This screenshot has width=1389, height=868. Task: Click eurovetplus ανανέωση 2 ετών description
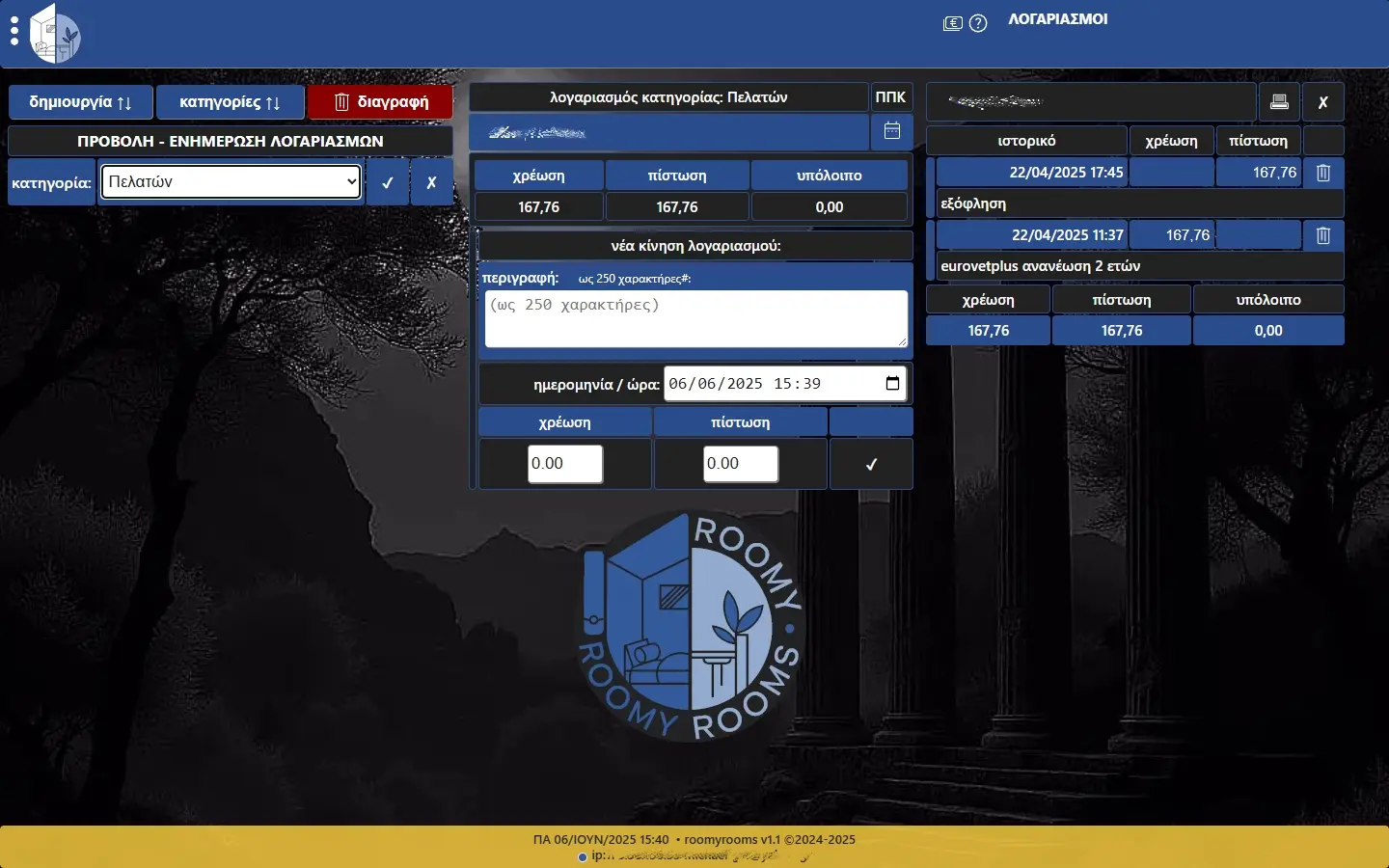point(1140,266)
